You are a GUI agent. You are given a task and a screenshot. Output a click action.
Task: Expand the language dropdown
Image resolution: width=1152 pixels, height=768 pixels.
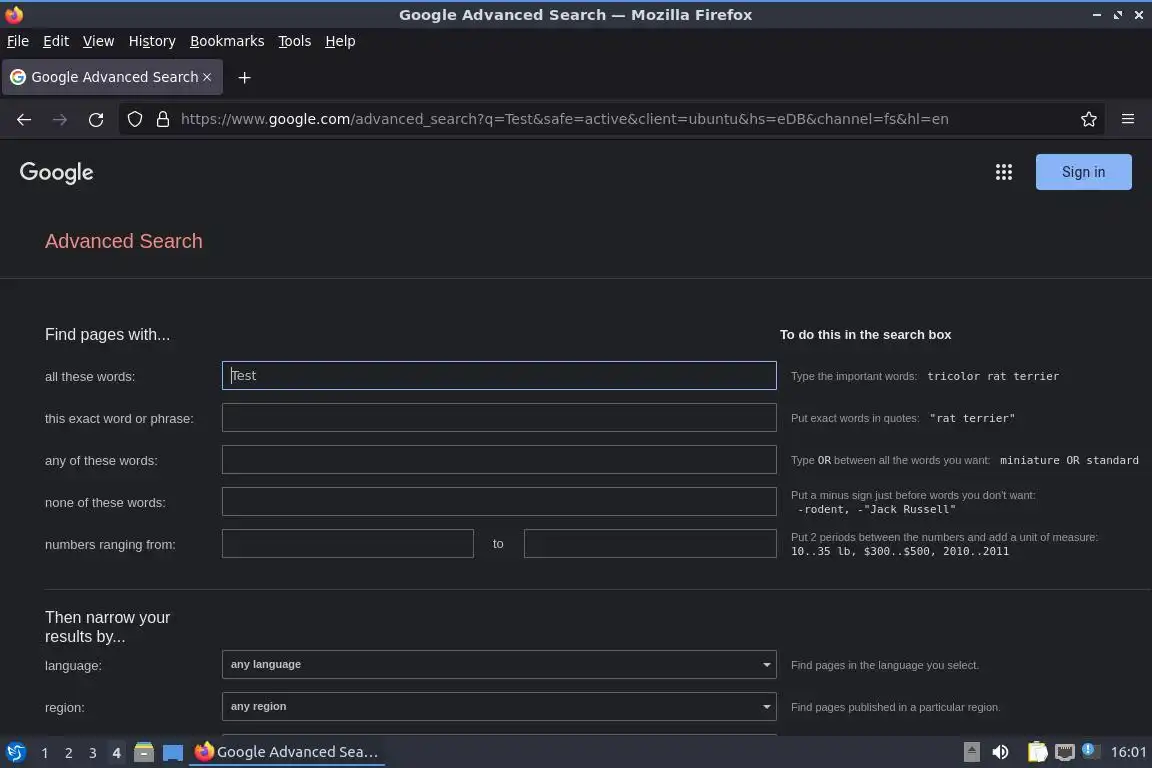[499, 664]
